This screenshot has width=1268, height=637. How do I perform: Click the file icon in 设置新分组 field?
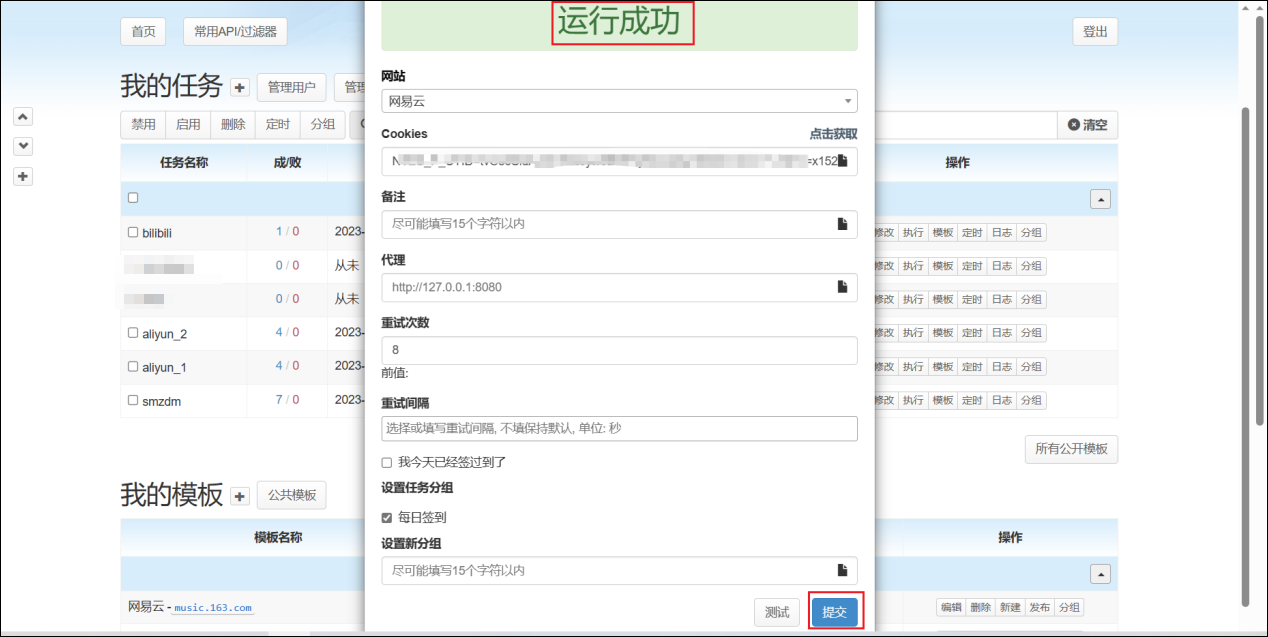pyautogui.click(x=842, y=570)
